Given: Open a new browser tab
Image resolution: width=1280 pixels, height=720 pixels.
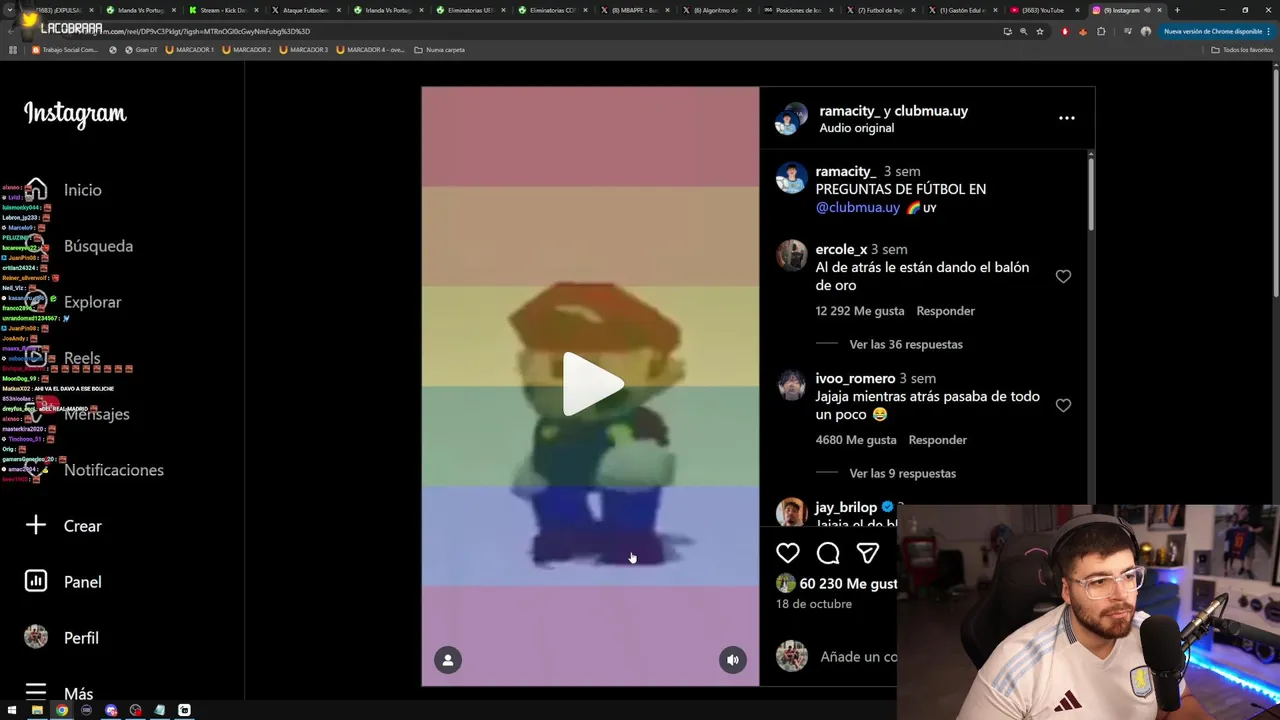Looking at the screenshot, I should [x=1177, y=10].
